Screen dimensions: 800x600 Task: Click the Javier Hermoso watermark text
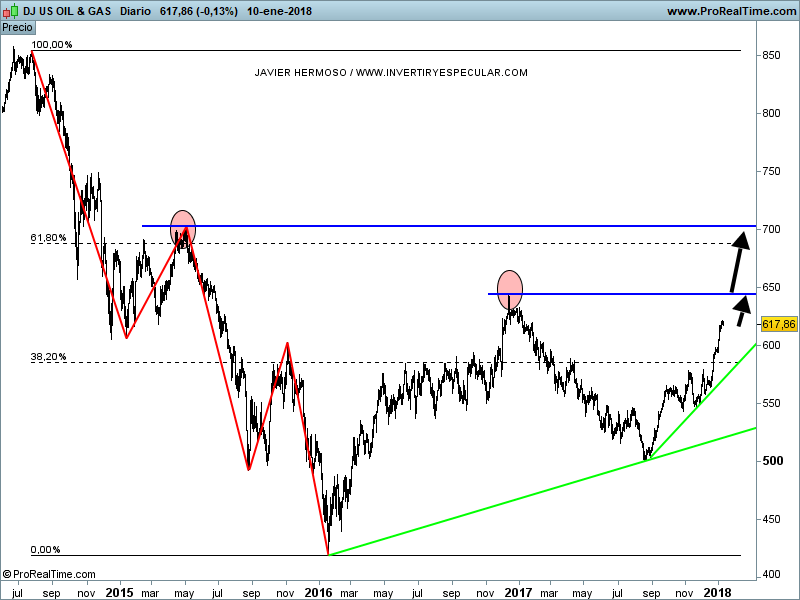pyautogui.click(x=391, y=73)
